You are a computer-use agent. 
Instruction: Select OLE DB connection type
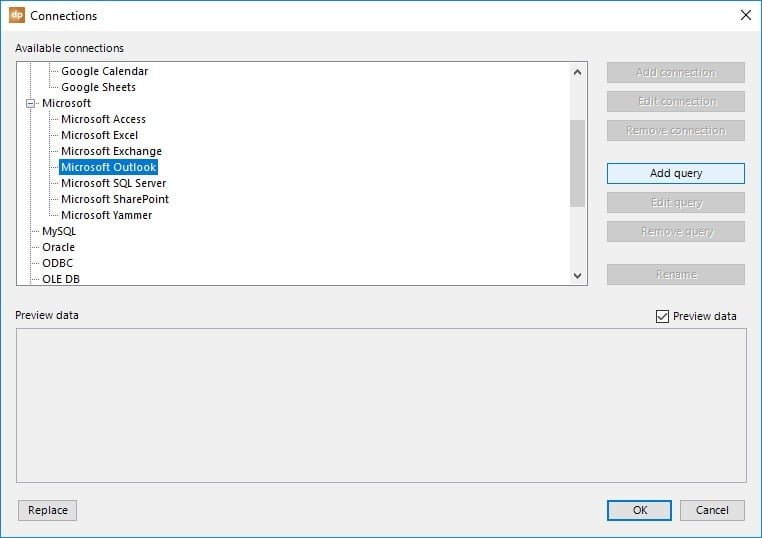[x=61, y=279]
